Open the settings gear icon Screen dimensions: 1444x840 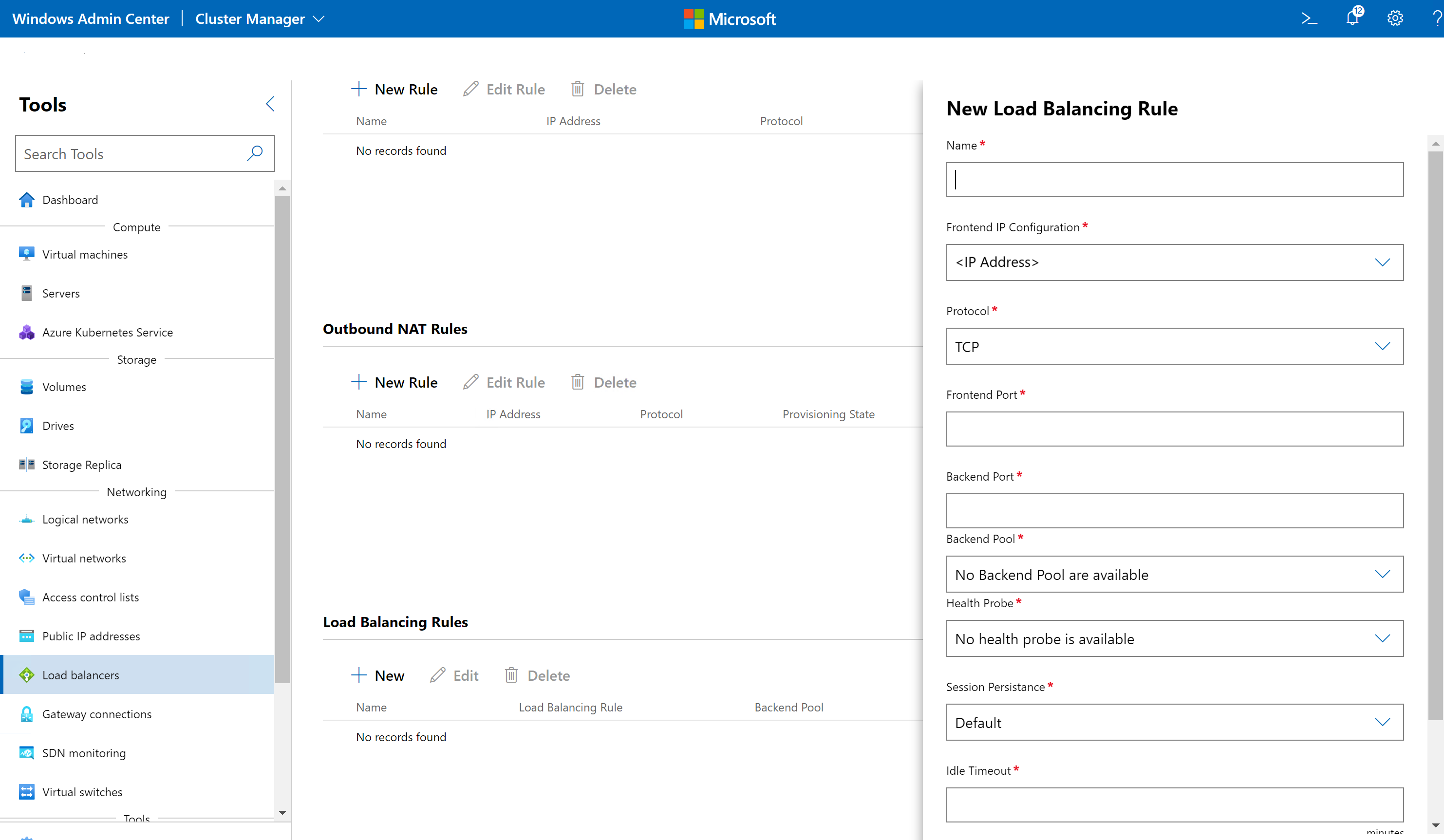[x=1395, y=19]
